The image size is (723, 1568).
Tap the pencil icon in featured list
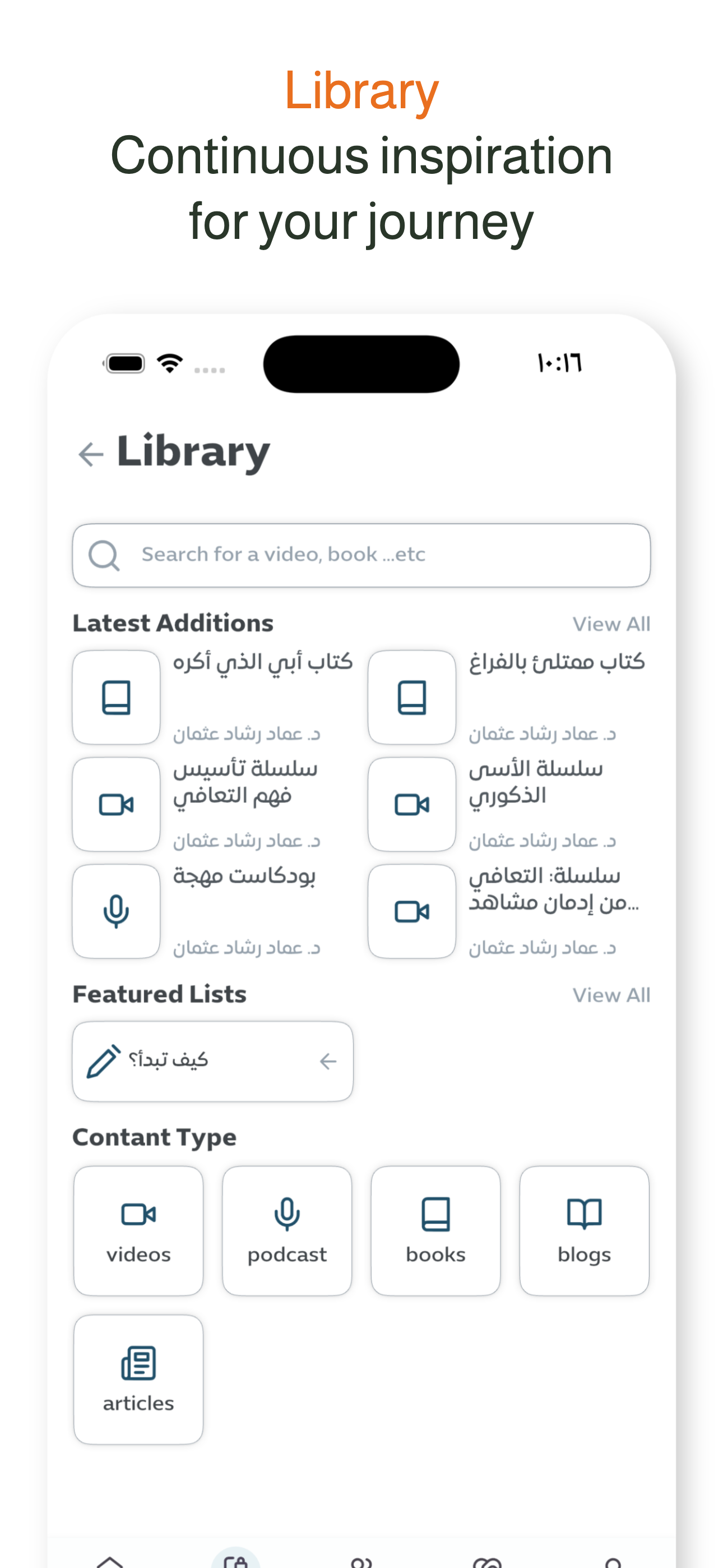coord(104,1061)
